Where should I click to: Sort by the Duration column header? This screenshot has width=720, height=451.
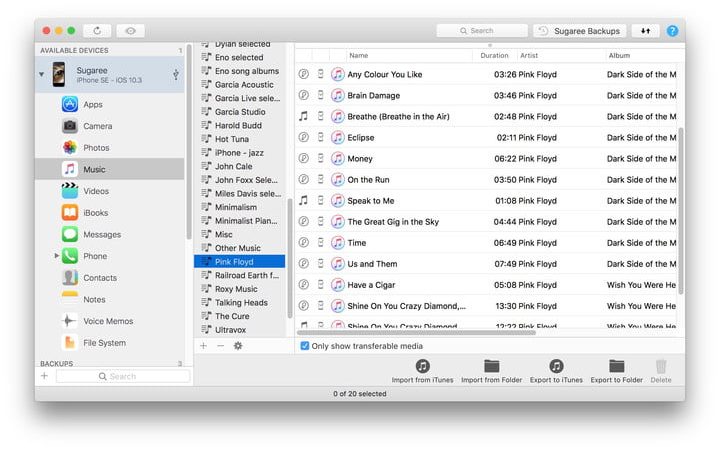point(494,56)
